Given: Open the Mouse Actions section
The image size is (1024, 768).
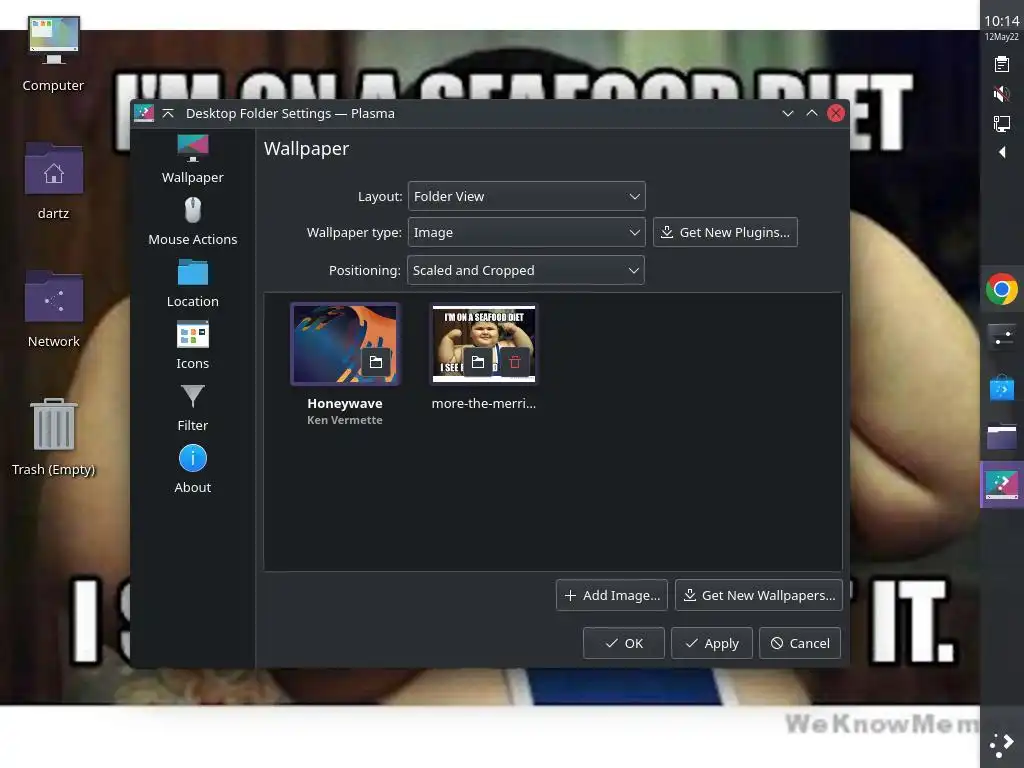Looking at the screenshot, I should [x=192, y=221].
